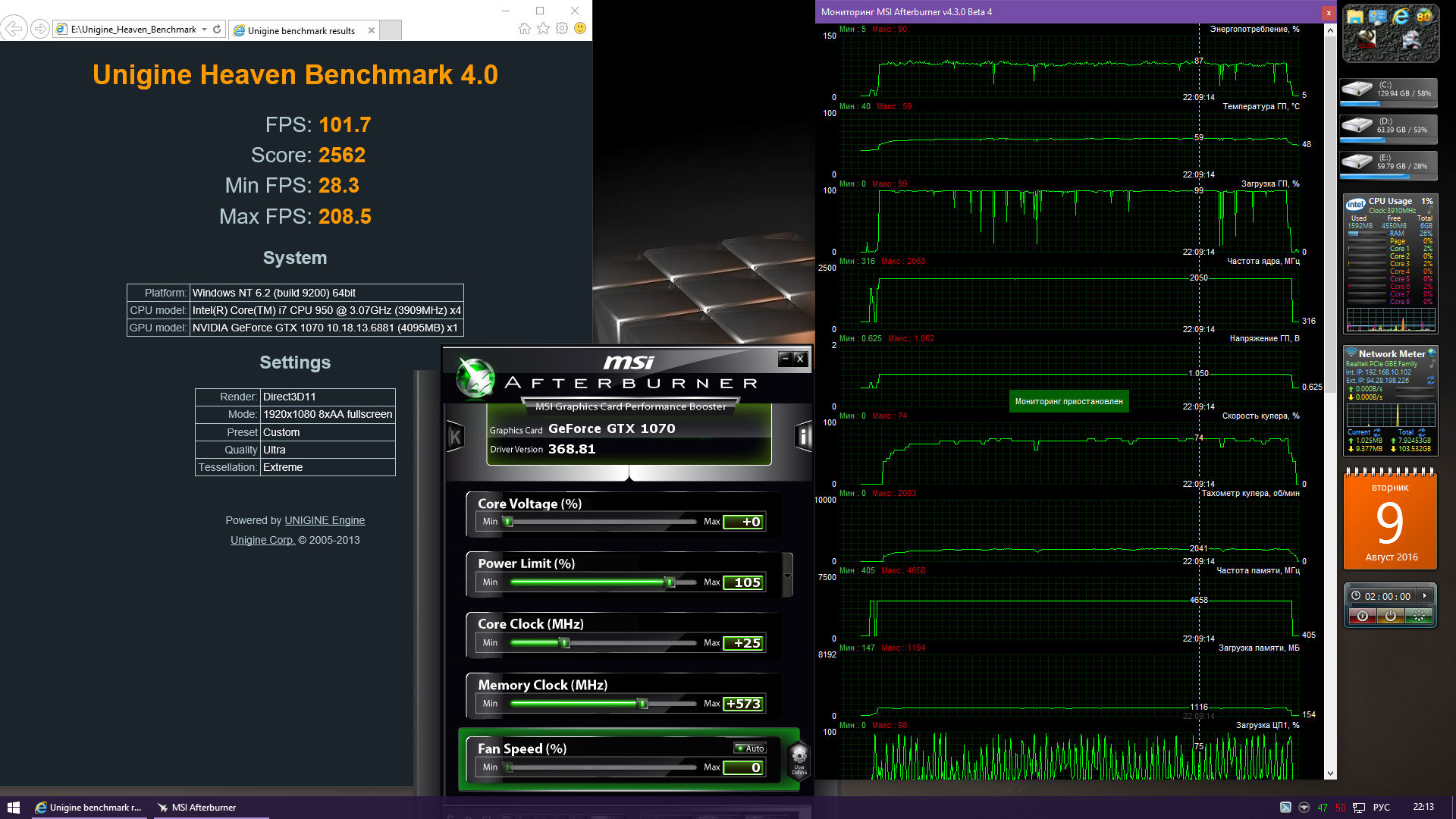Start the shutdown countdown timer play arrow
Image resolution: width=1456 pixels, height=819 pixels.
(x=1425, y=596)
